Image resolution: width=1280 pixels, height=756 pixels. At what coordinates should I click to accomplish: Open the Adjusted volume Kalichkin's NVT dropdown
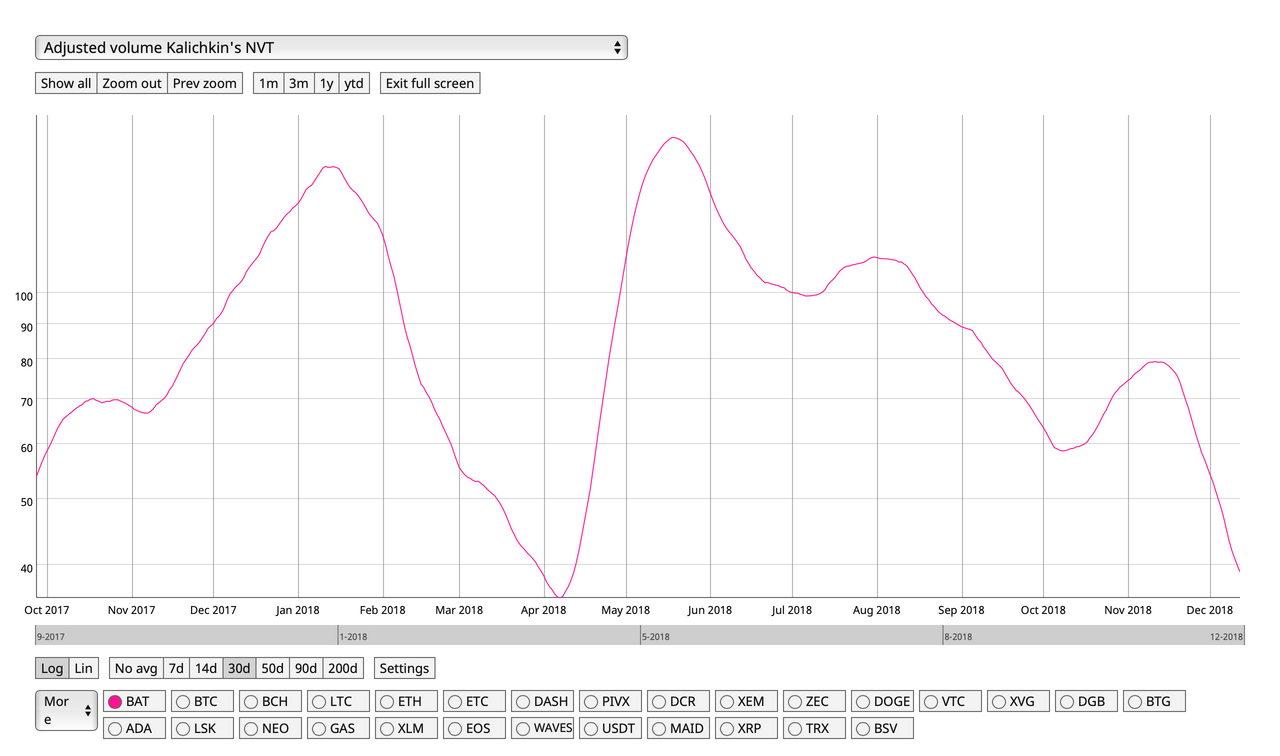pyautogui.click(x=331, y=47)
